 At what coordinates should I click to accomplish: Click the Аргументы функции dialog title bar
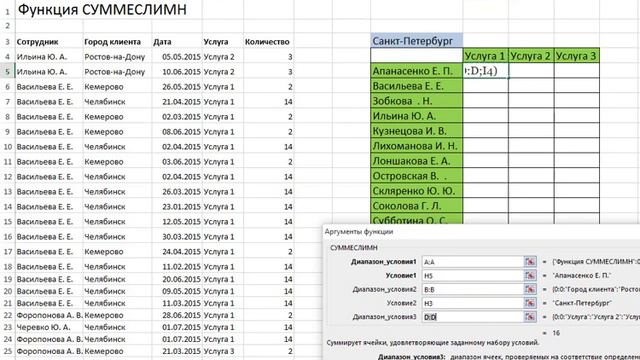coord(481,231)
